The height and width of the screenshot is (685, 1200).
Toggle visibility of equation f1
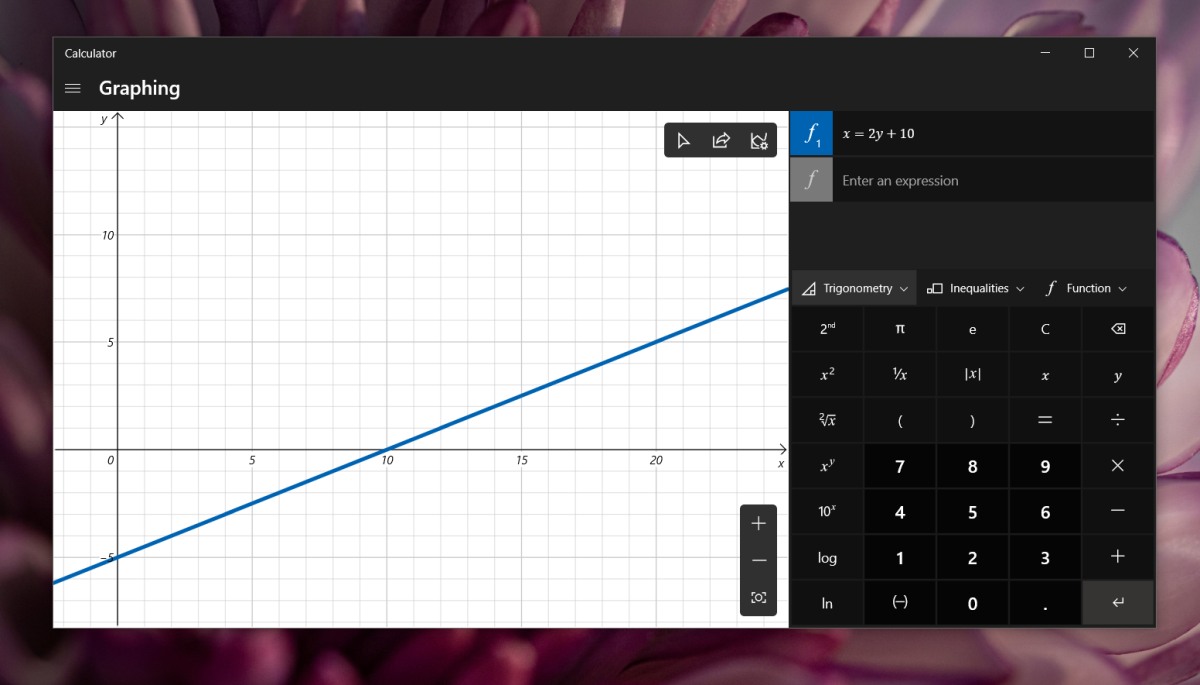point(811,133)
